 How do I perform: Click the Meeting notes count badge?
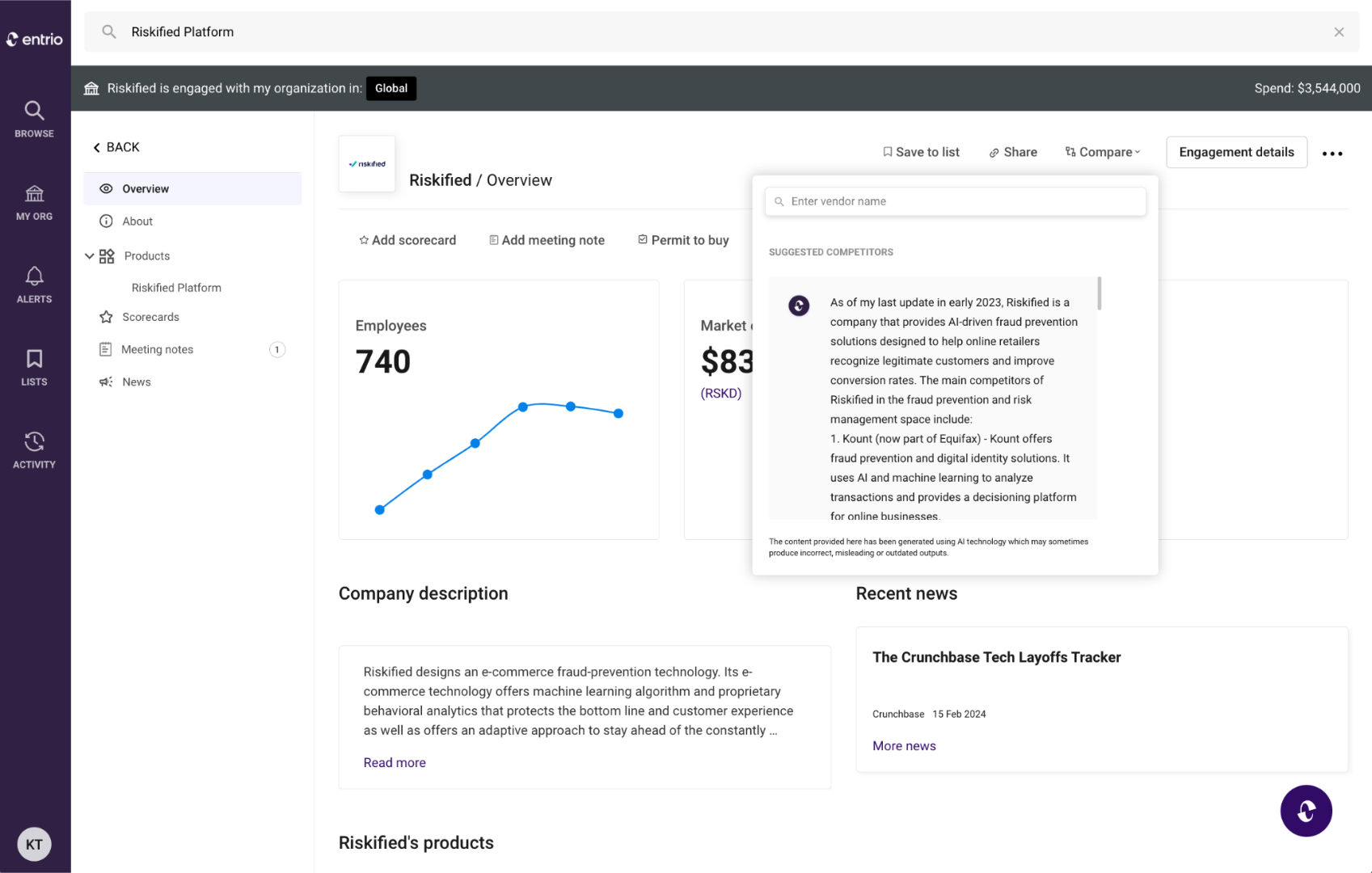[277, 350]
